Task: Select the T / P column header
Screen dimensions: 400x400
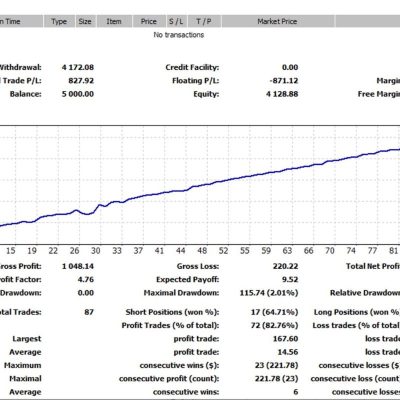Action: [x=204, y=22]
